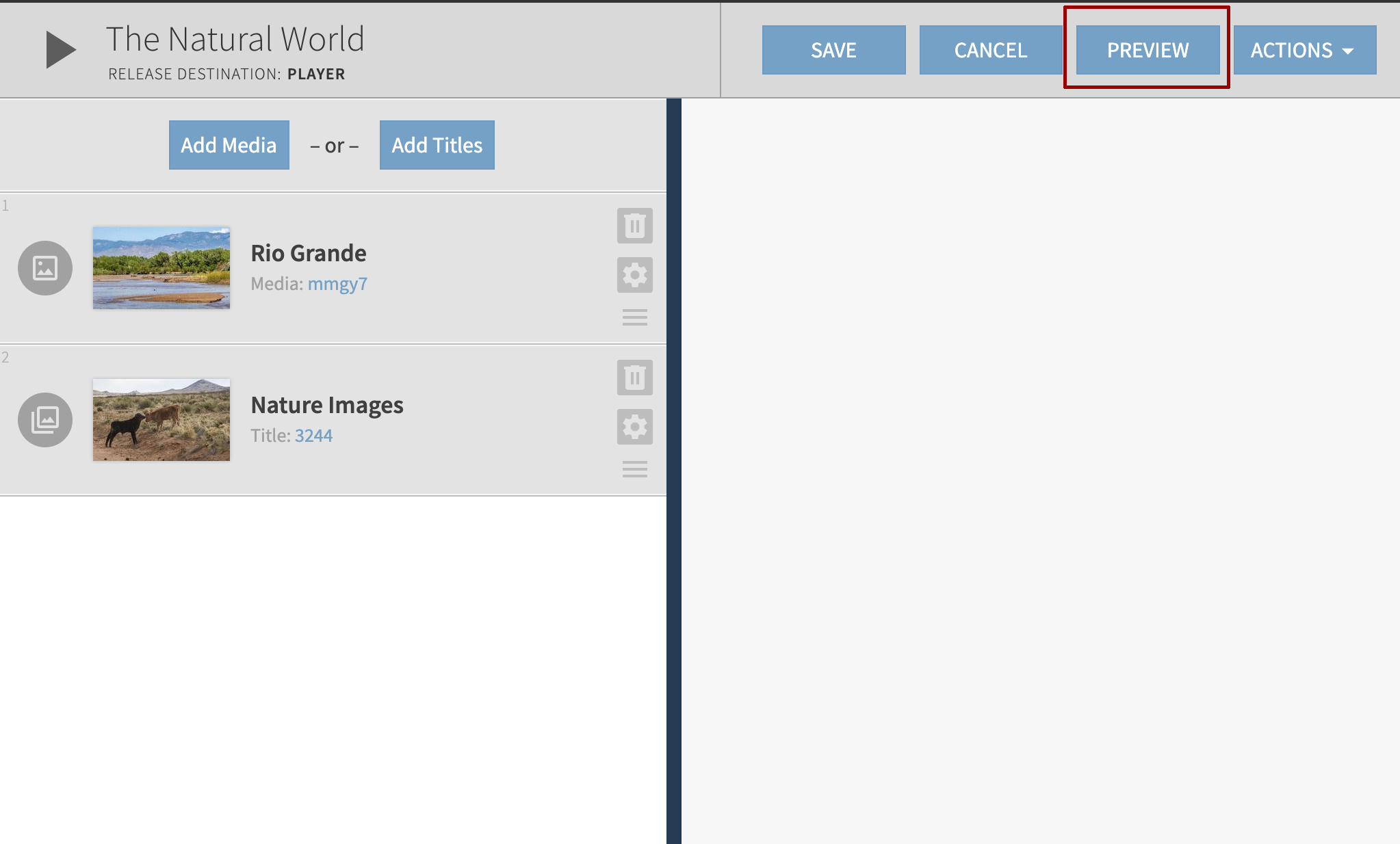Image resolution: width=1400 pixels, height=844 pixels.
Task: Cancel editing the playlist
Action: (x=990, y=49)
